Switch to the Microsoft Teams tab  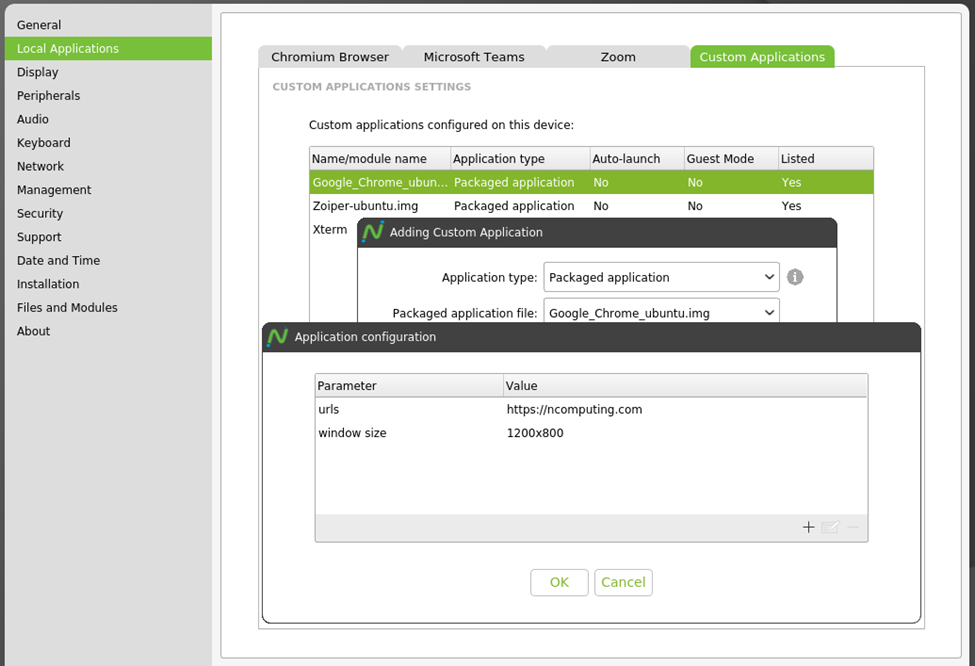(x=474, y=57)
